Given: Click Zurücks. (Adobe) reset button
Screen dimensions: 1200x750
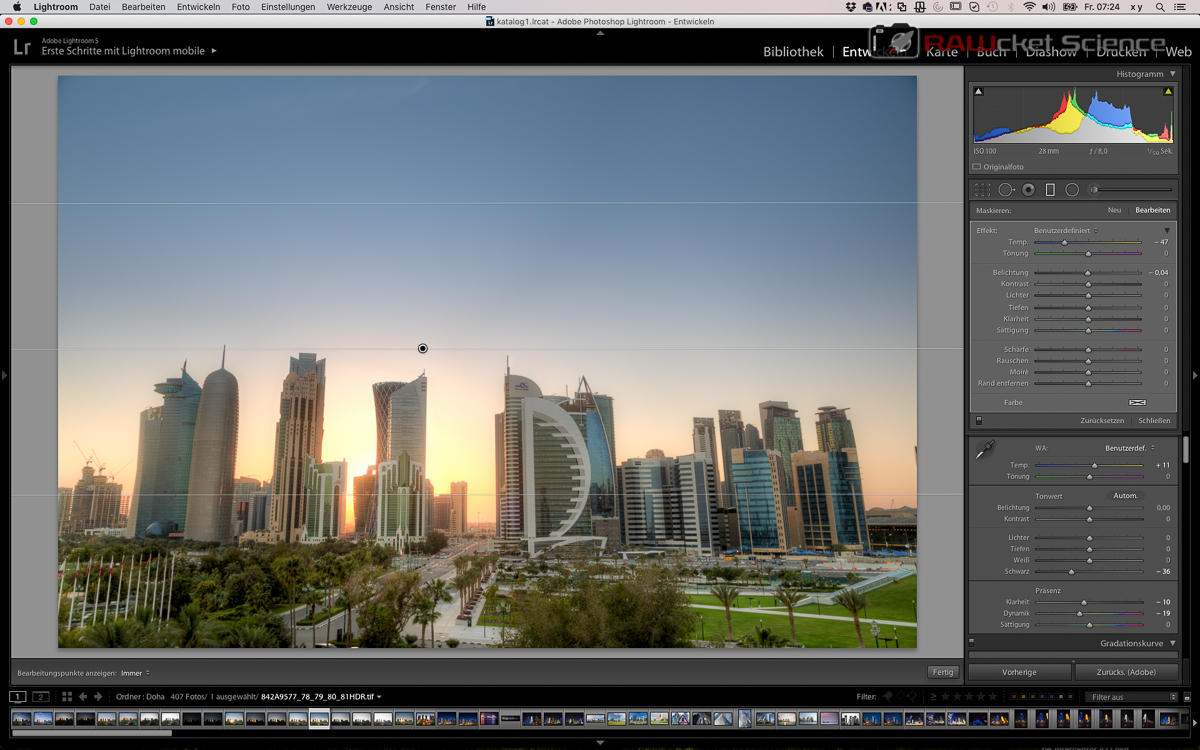Looking at the screenshot, I should [x=1126, y=672].
